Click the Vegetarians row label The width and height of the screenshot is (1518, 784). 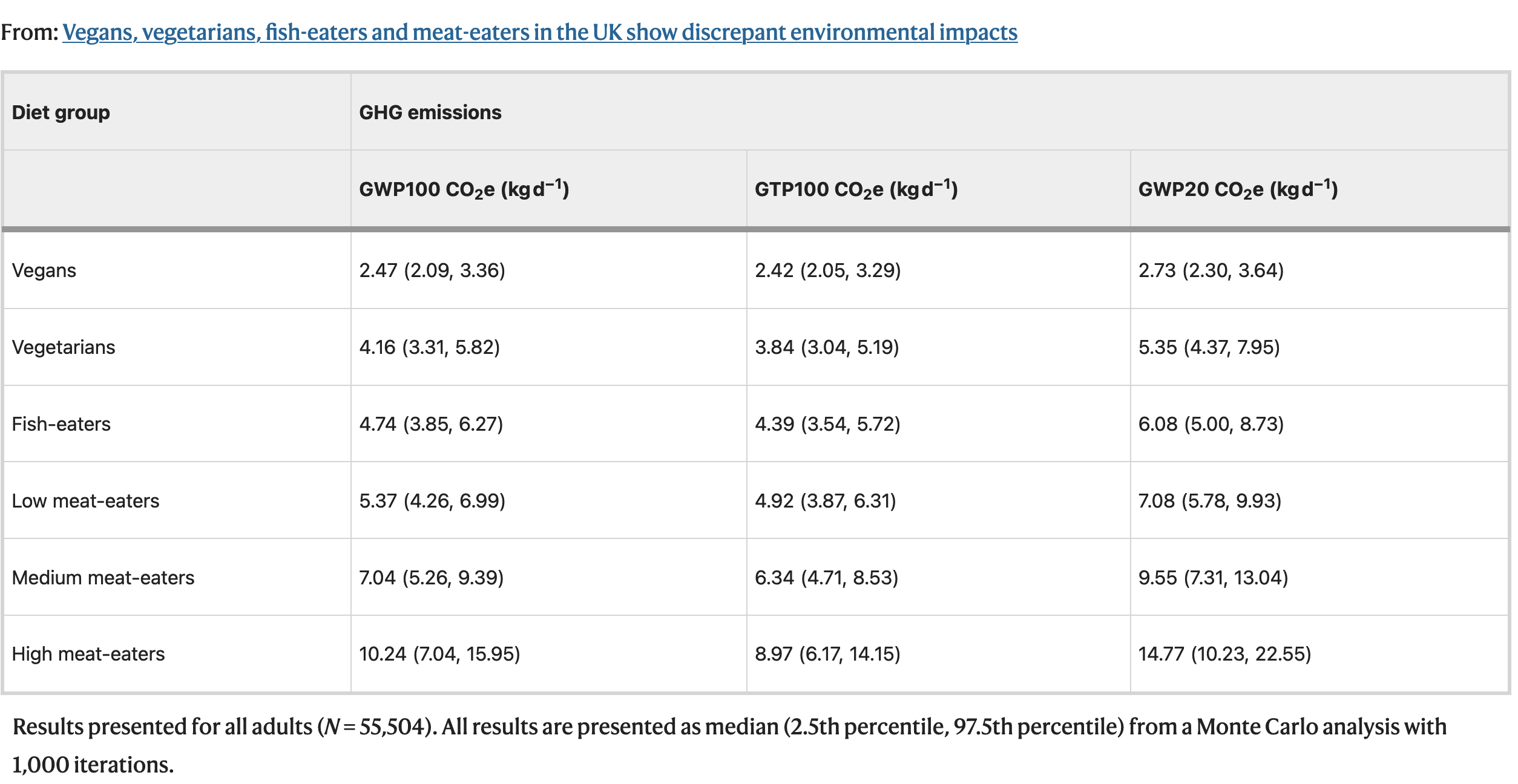point(64,347)
